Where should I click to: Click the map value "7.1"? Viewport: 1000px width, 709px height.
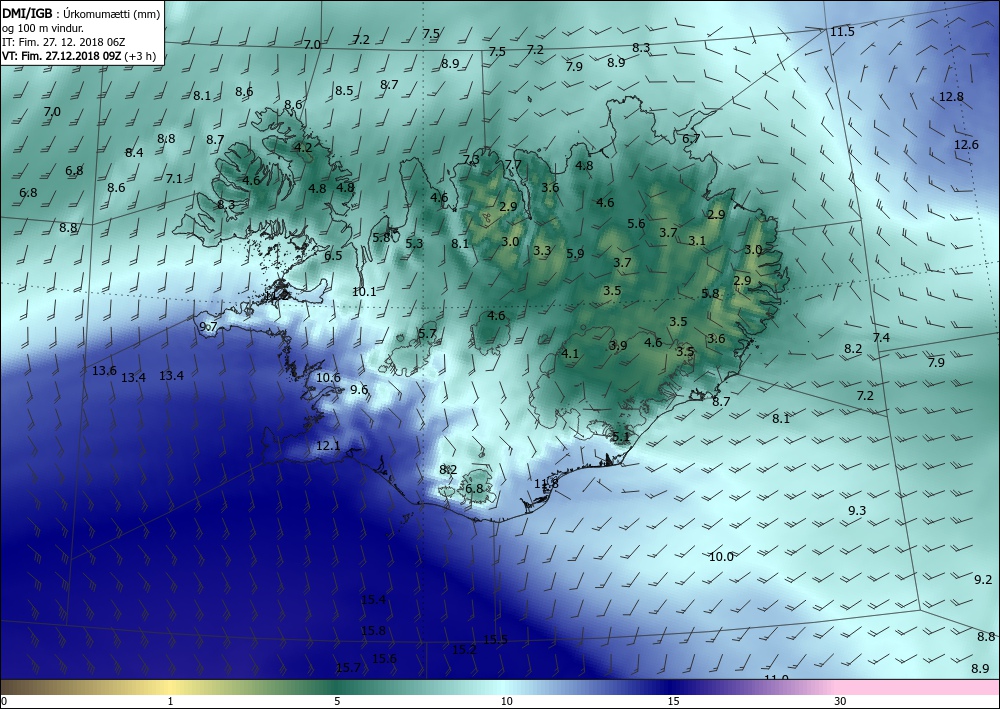pos(173,179)
